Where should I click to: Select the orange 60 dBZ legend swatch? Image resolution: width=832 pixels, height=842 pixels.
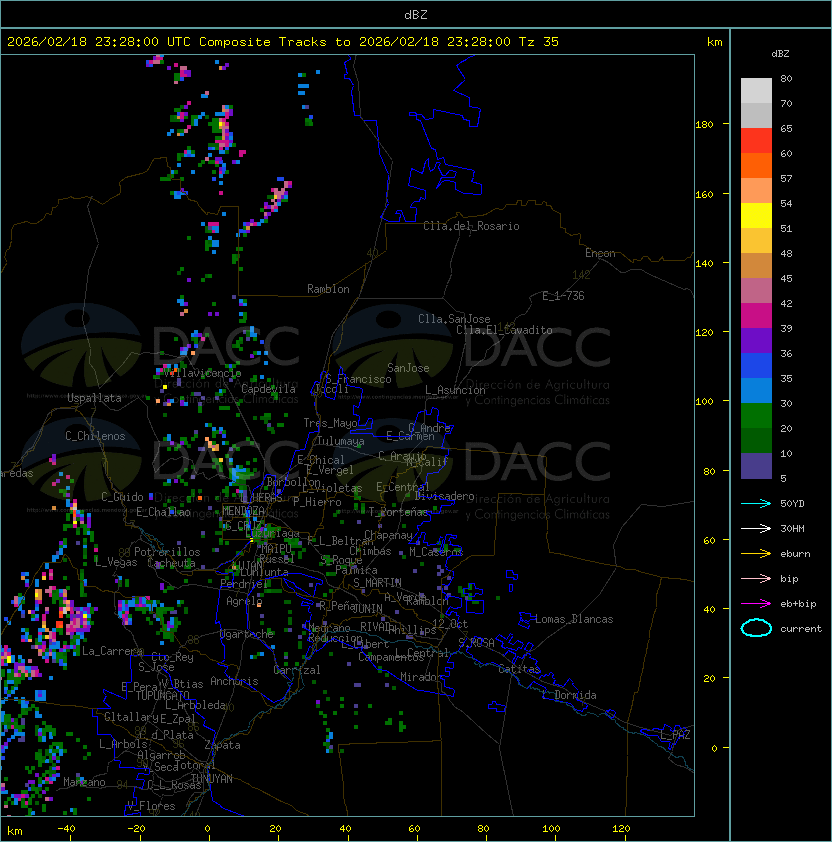[756, 166]
